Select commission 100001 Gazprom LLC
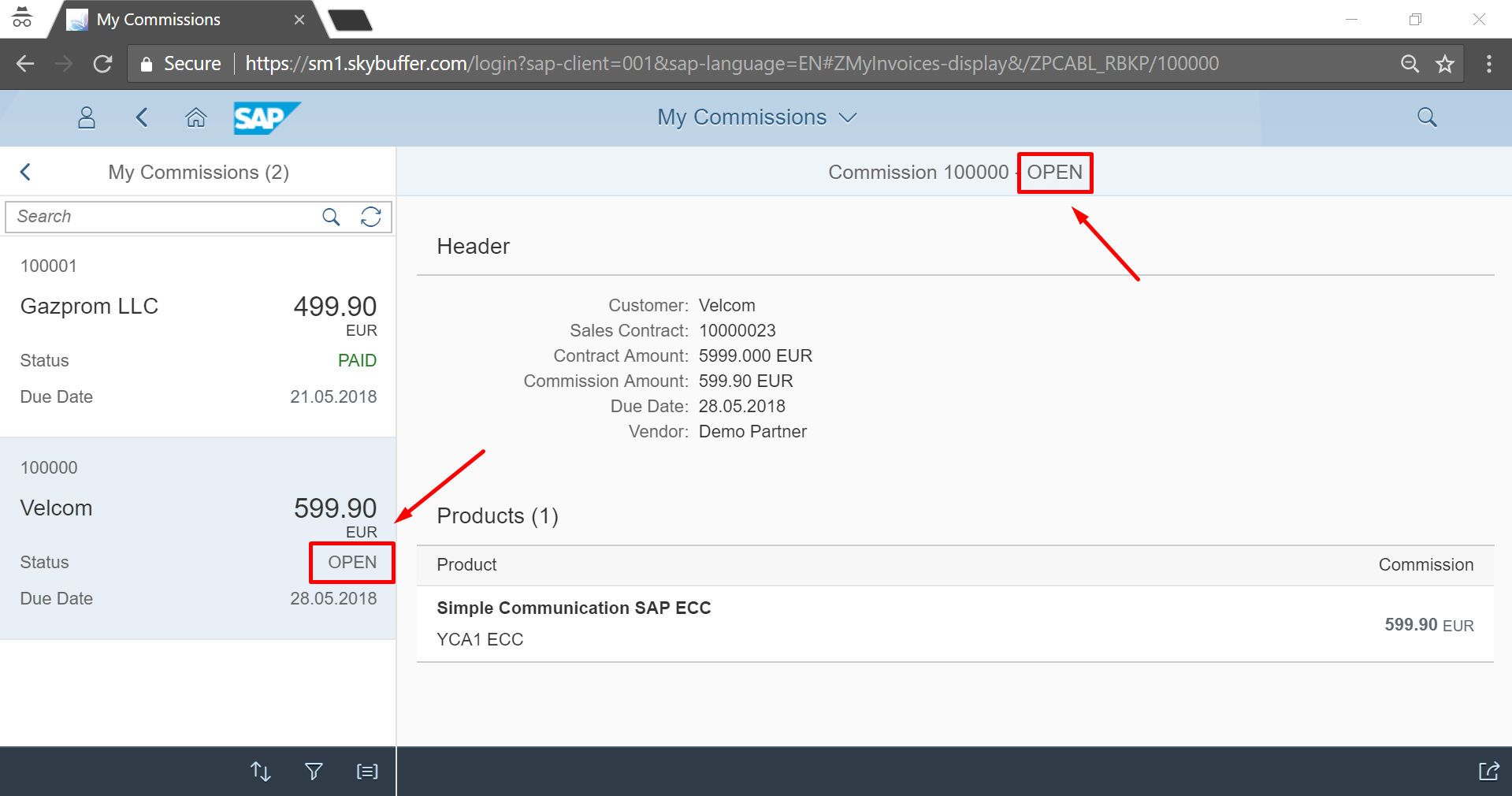The width and height of the screenshot is (1512, 796). (x=198, y=337)
